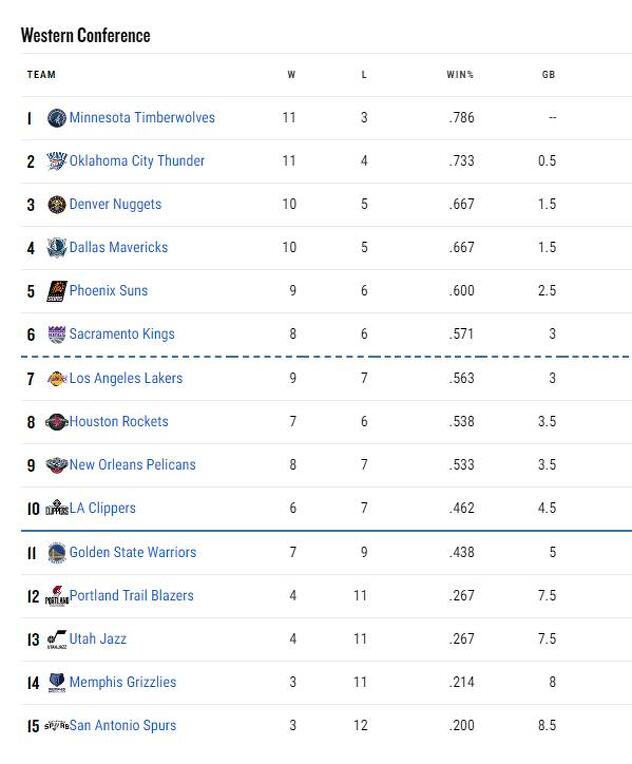
Task: Click the Minnesota Timberwolves team logo
Action: tap(57, 118)
